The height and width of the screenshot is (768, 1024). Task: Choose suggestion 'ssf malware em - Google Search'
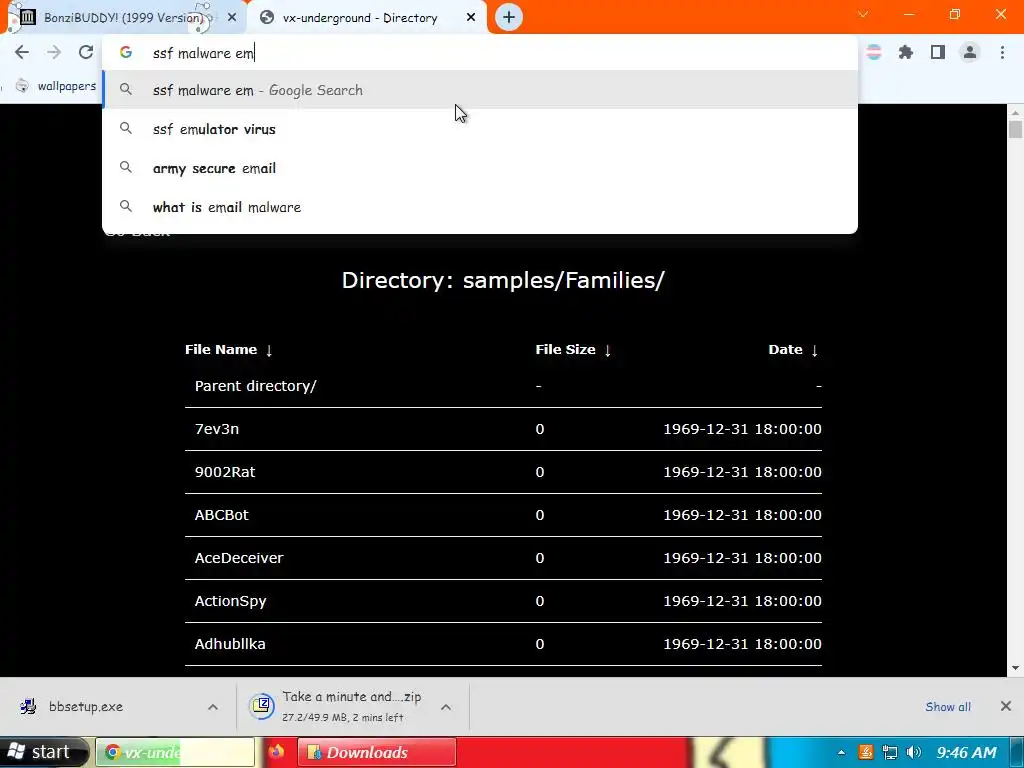tap(480, 90)
